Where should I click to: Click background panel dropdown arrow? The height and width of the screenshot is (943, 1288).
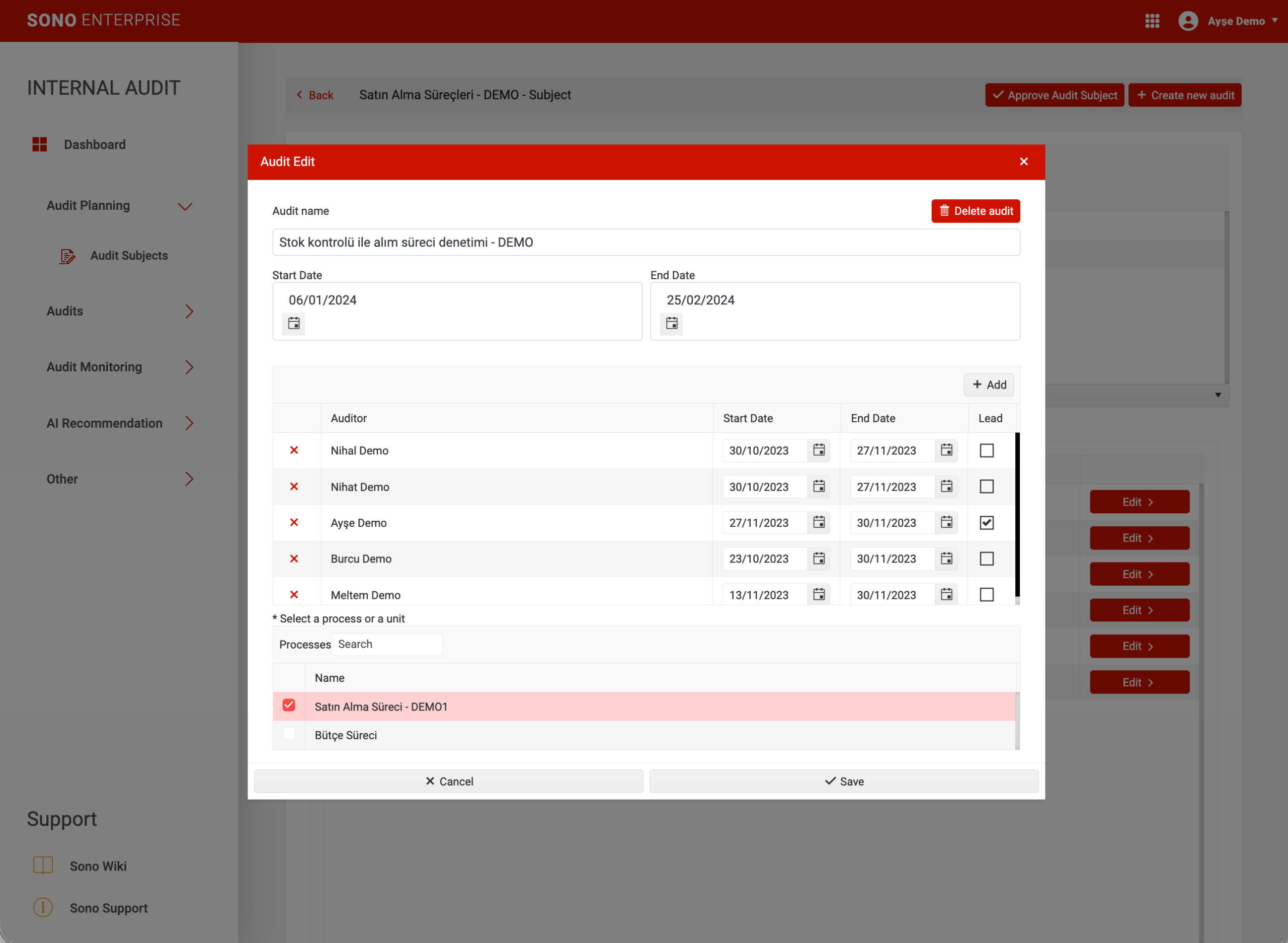pyautogui.click(x=1218, y=395)
